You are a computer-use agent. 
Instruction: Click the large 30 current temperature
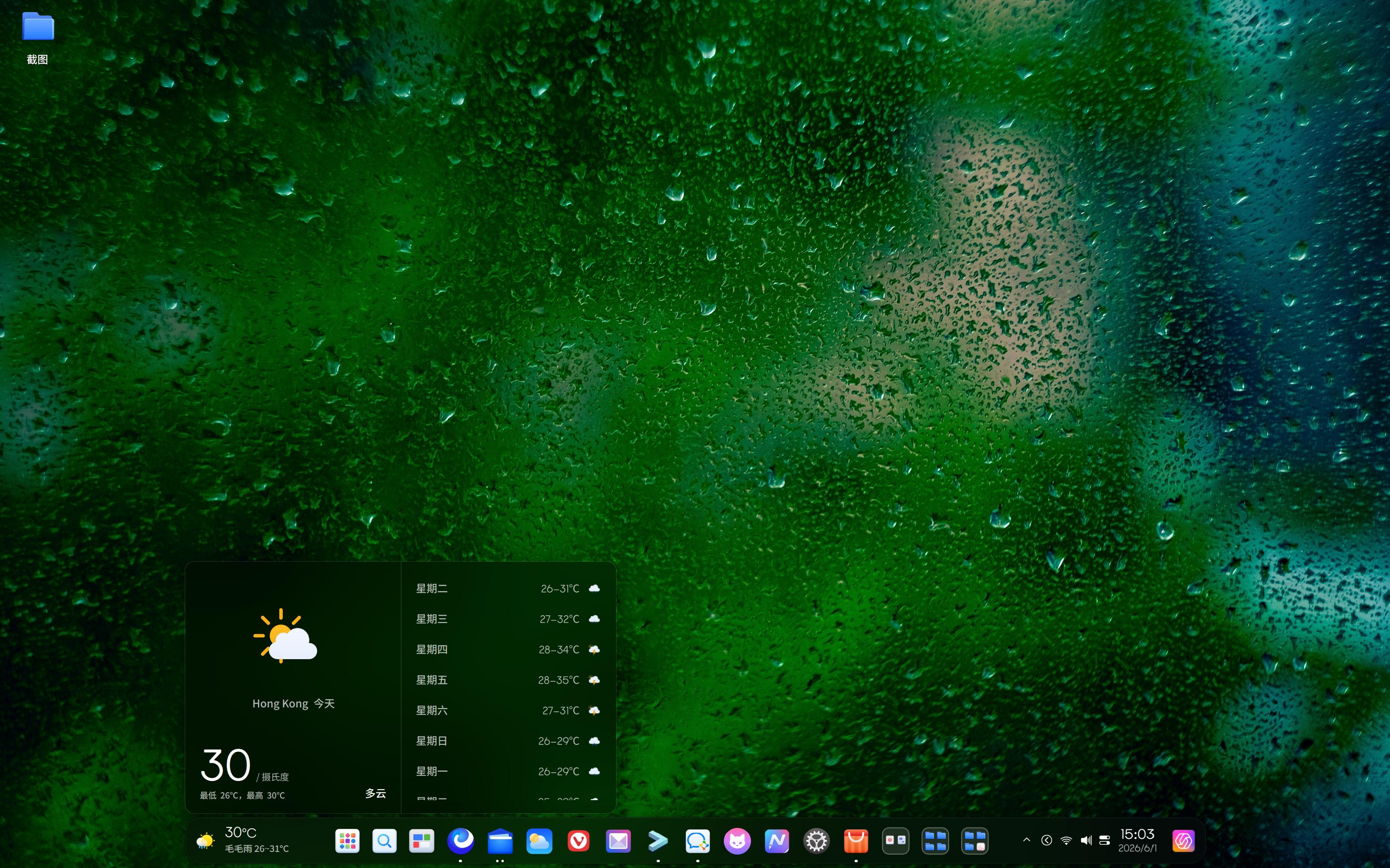pyautogui.click(x=225, y=765)
